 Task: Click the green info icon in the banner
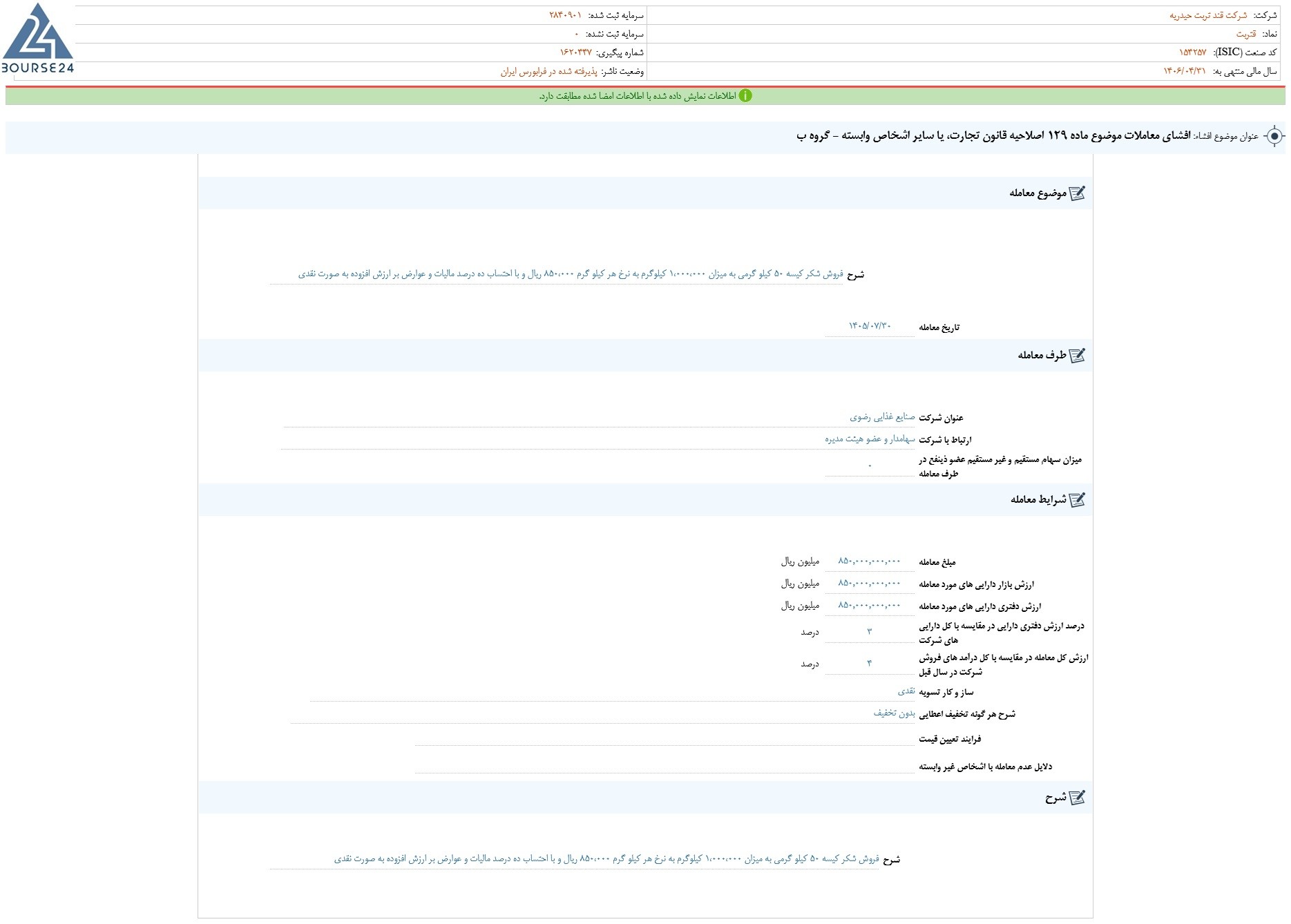click(x=745, y=96)
